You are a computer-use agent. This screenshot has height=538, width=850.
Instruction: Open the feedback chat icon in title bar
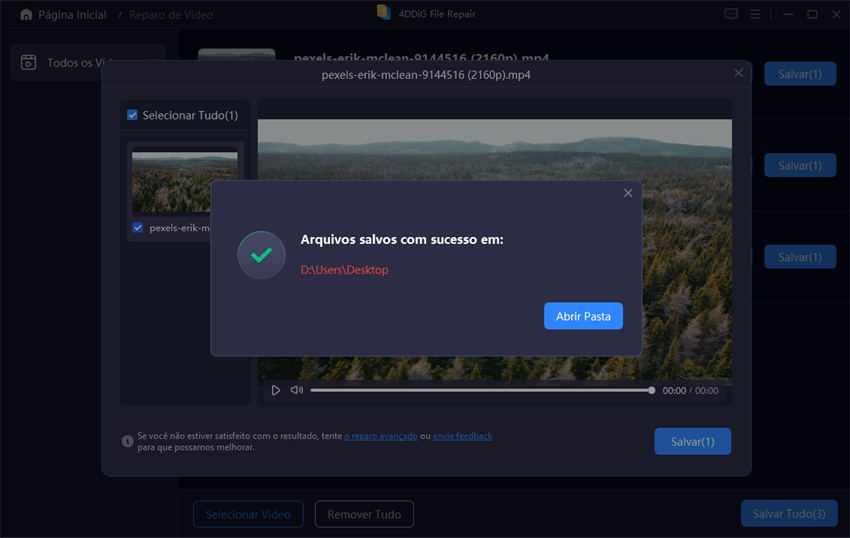pos(731,14)
